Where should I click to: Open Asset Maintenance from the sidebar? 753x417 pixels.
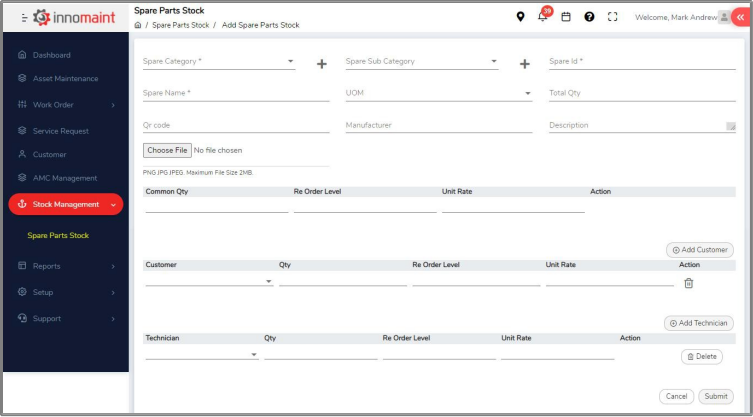[66, 79]
